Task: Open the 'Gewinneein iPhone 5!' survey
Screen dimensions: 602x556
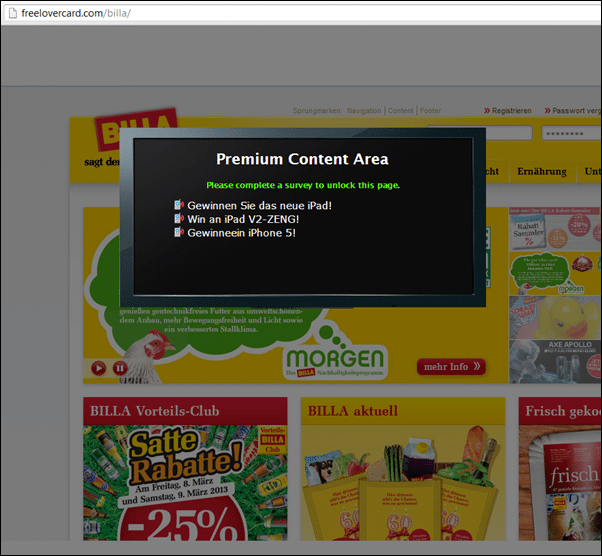Action: tap(241, 233)
